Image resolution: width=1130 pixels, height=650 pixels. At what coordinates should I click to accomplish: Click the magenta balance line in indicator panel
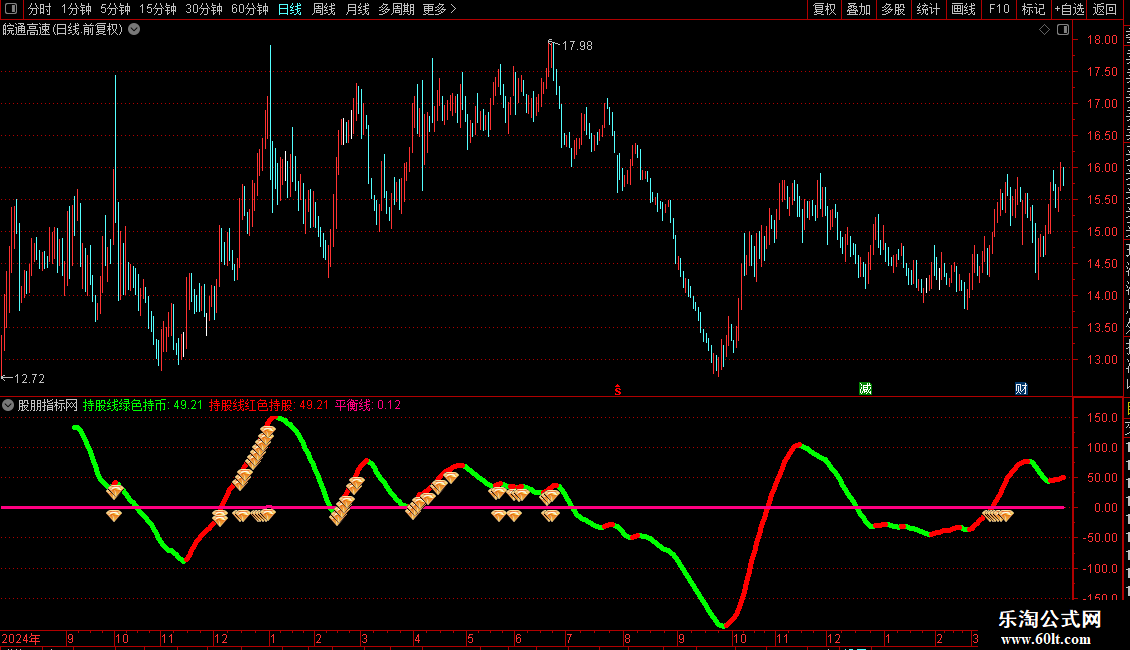(x=533, y=507)
